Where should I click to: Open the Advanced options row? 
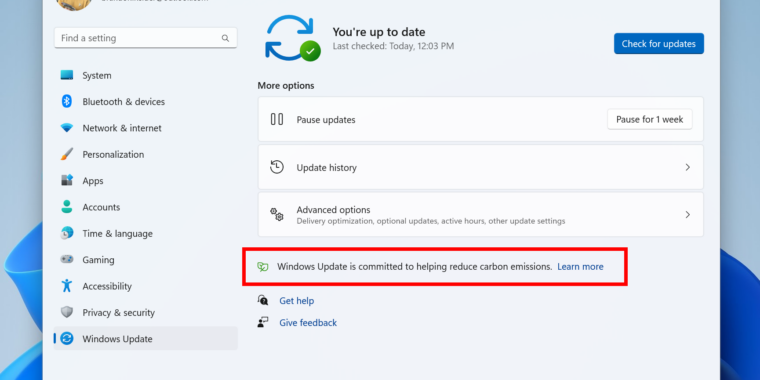point(480,214)
